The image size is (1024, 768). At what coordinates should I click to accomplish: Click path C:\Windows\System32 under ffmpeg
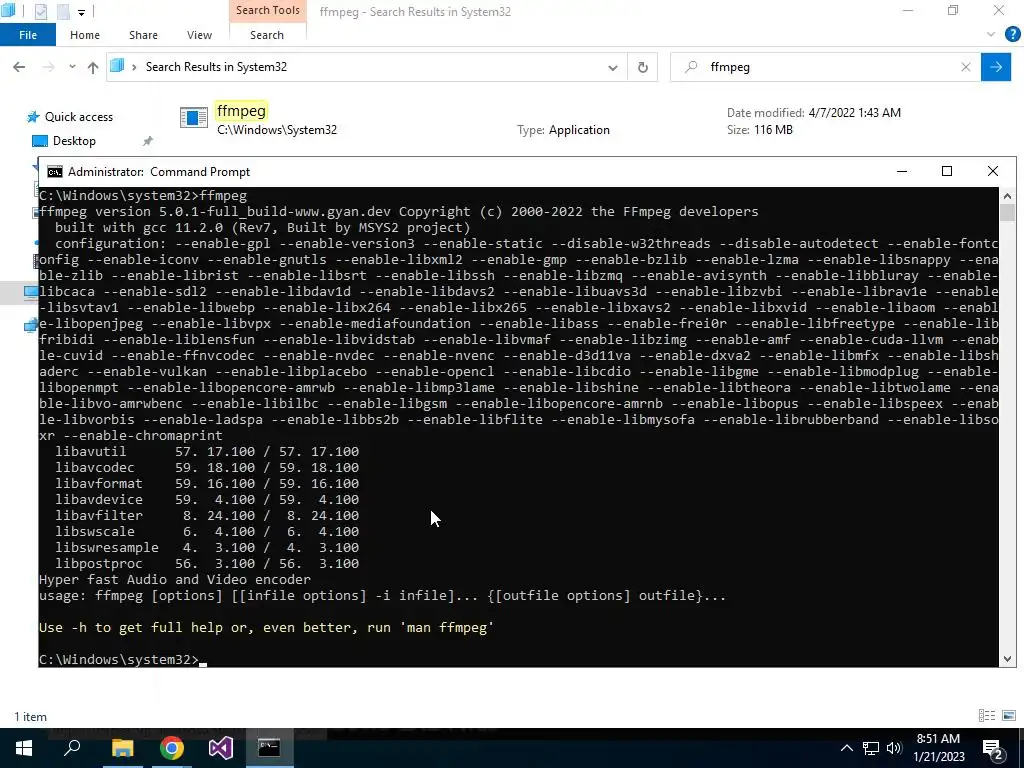(x=277, y=130)
